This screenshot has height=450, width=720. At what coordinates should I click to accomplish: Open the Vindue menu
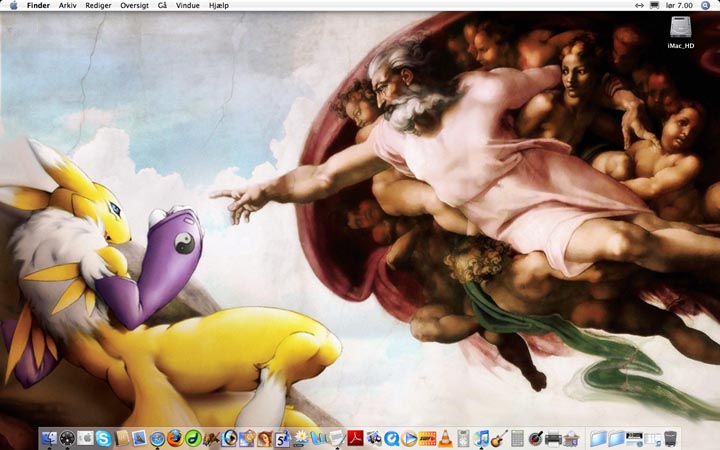[187, 6]
